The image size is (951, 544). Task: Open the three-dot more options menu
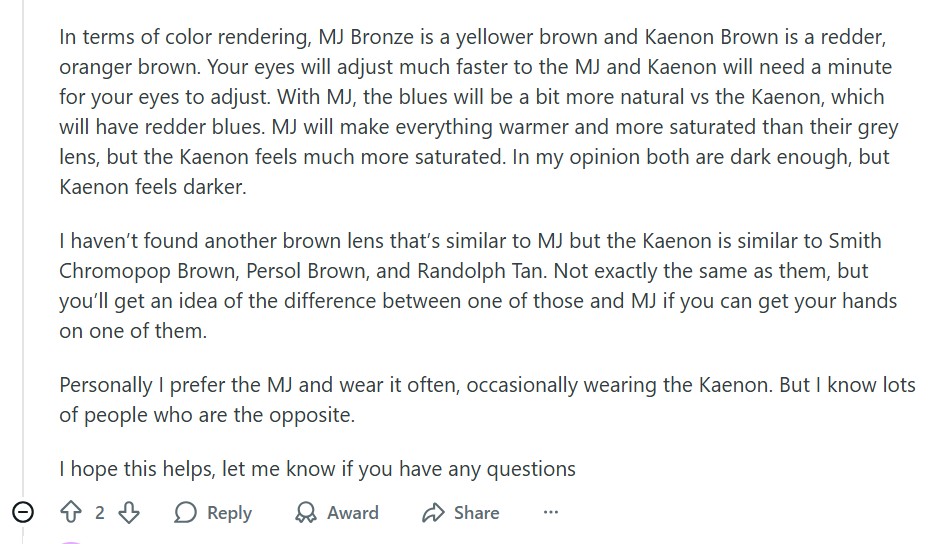click(550, 513)
